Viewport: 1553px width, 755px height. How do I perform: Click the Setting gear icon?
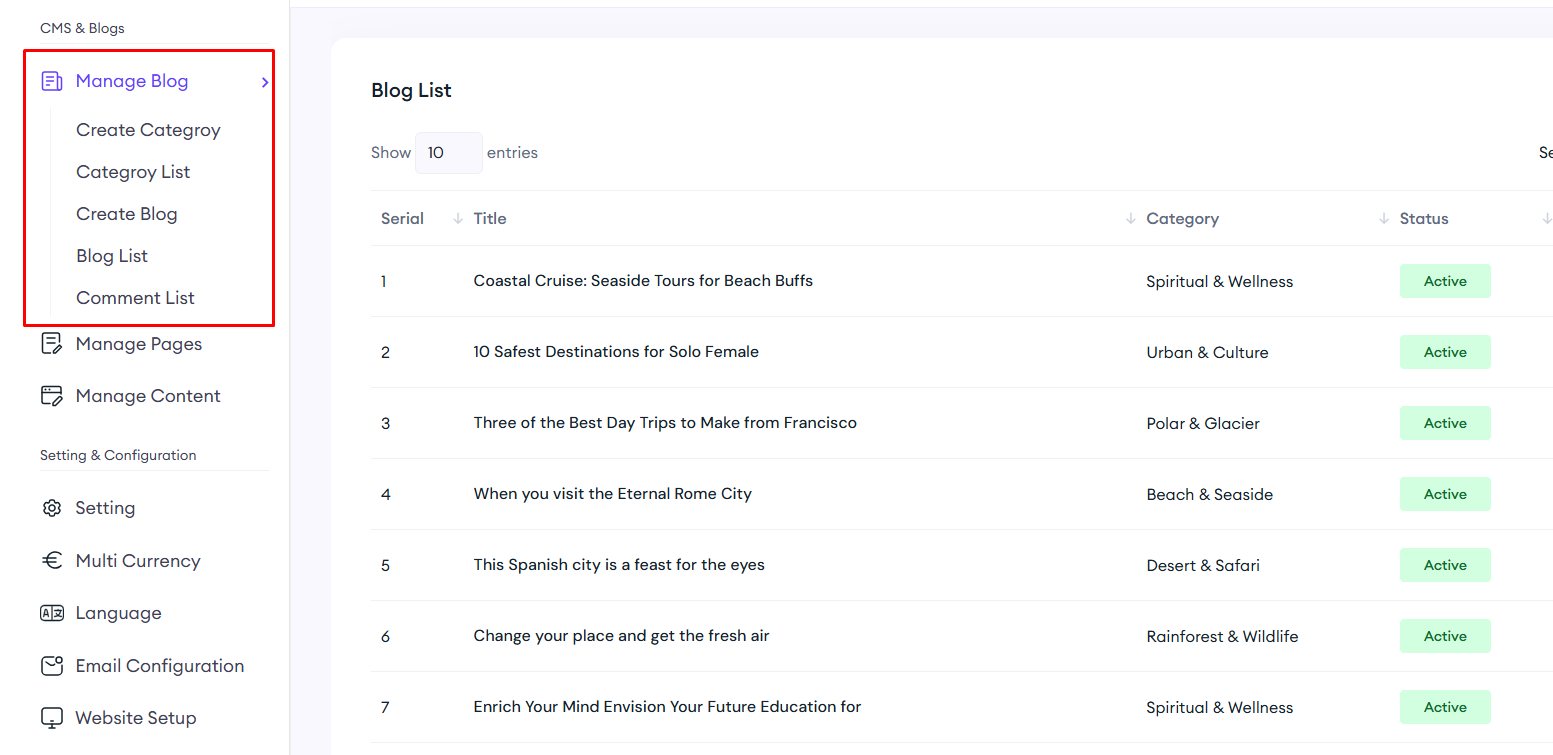(51, 508)
